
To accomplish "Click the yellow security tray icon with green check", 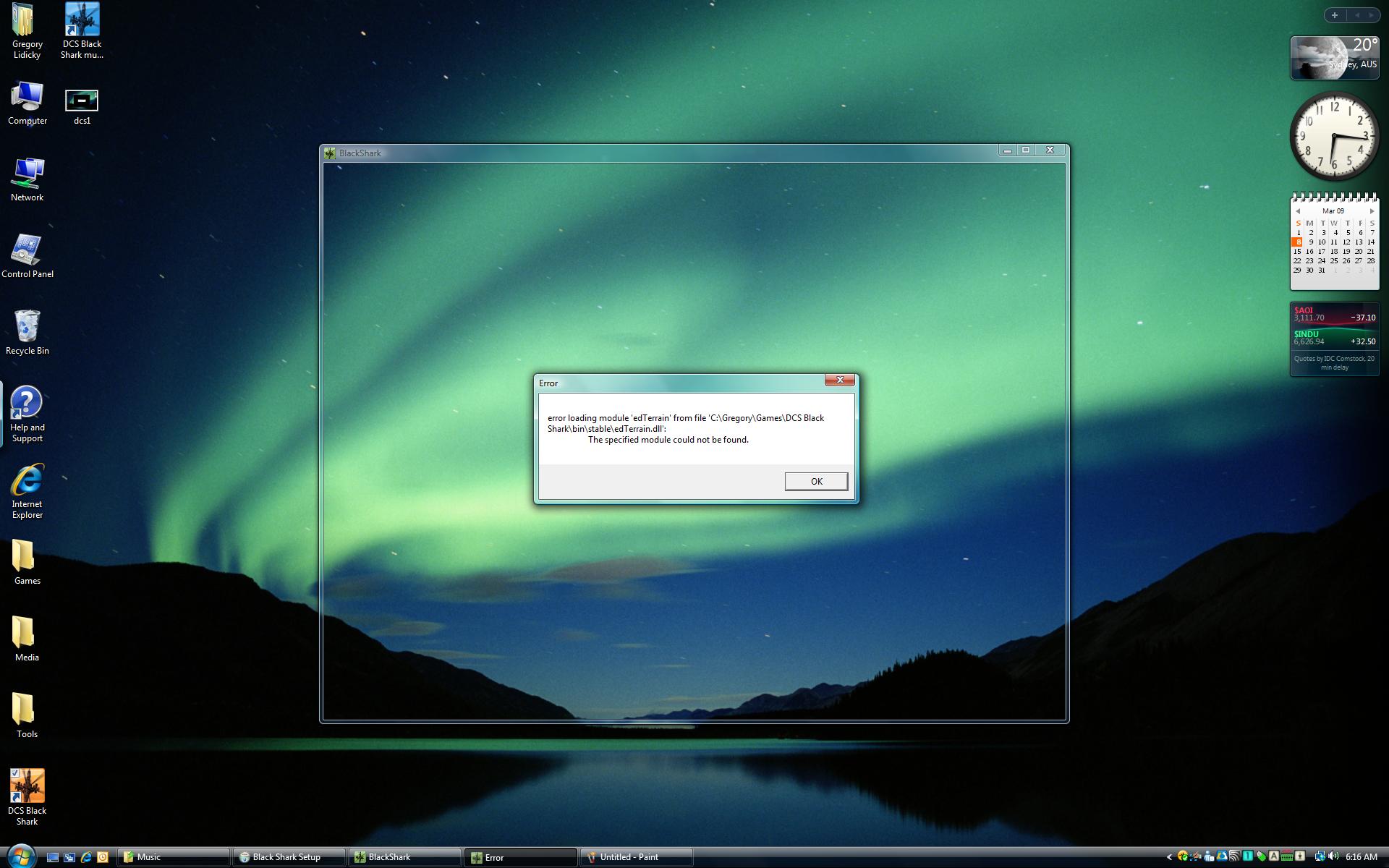I will tap(1183, 856).
